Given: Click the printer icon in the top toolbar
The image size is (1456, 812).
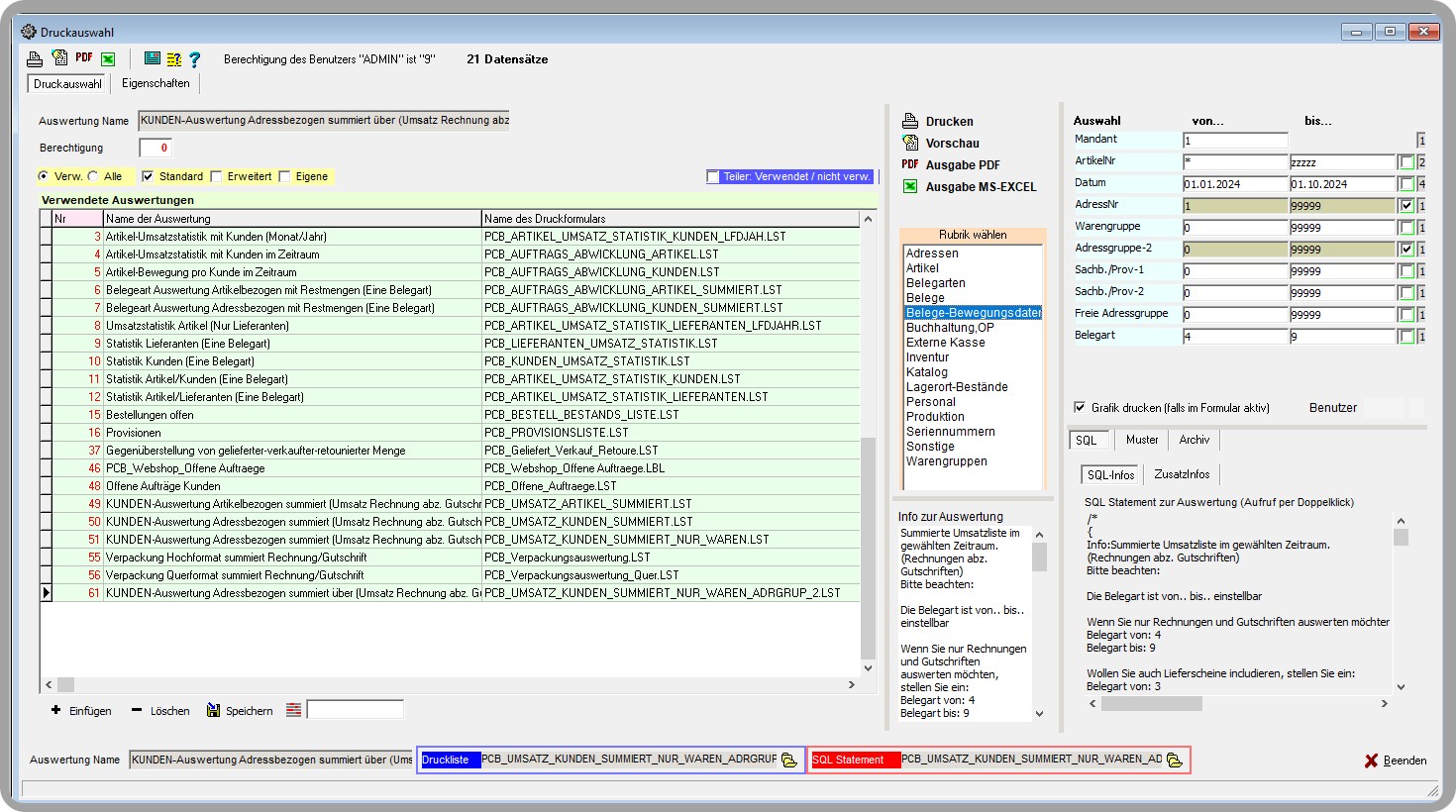Looking at the screenshot, I should coord(35,59).
